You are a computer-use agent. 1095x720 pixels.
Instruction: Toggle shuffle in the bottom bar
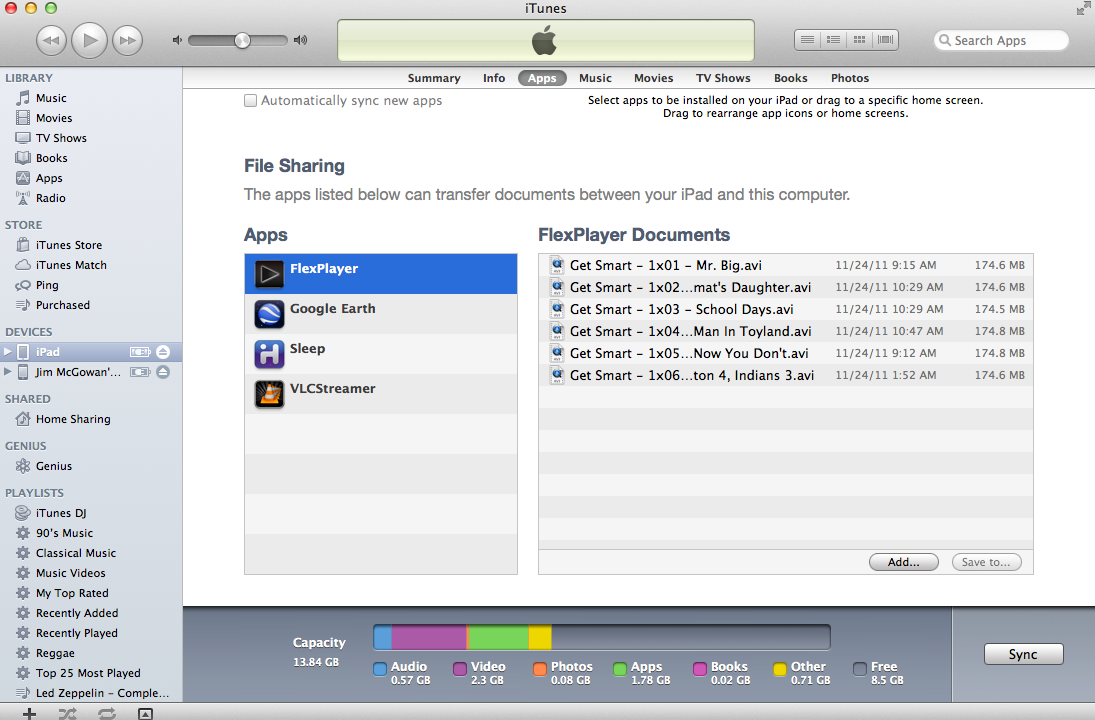coord(68,713)
